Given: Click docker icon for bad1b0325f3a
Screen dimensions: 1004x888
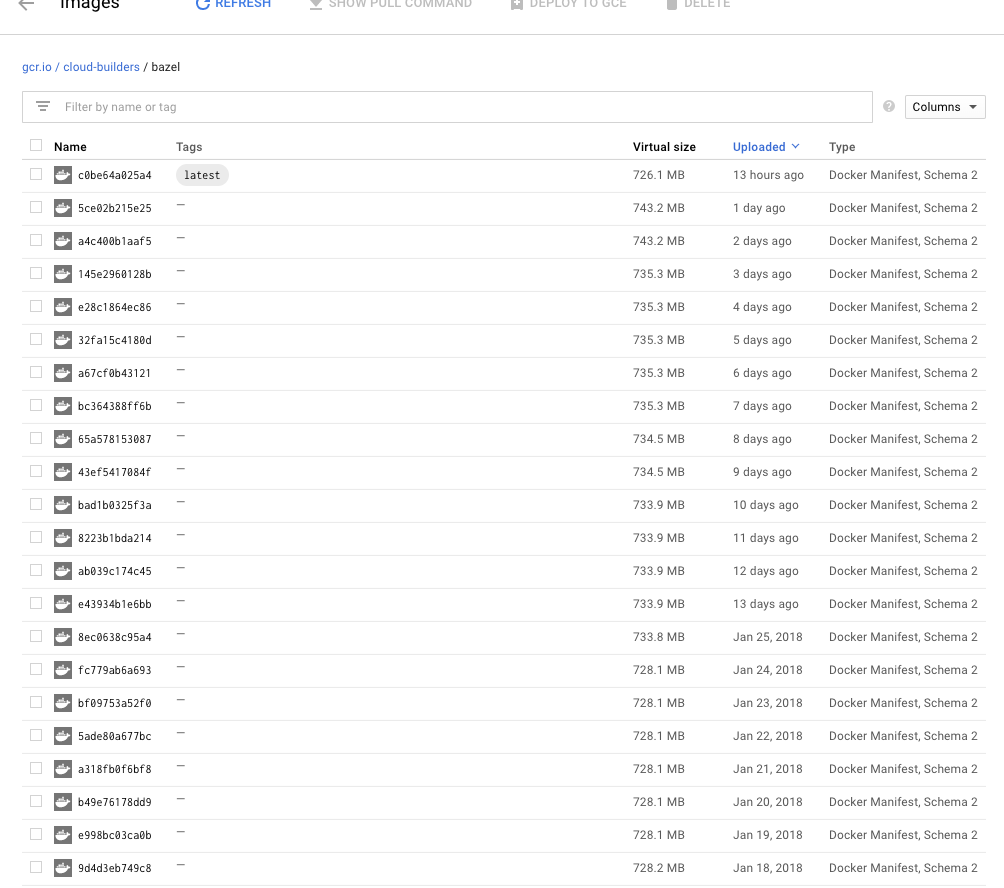Looking at the screenshot, I should coord(63,505).
